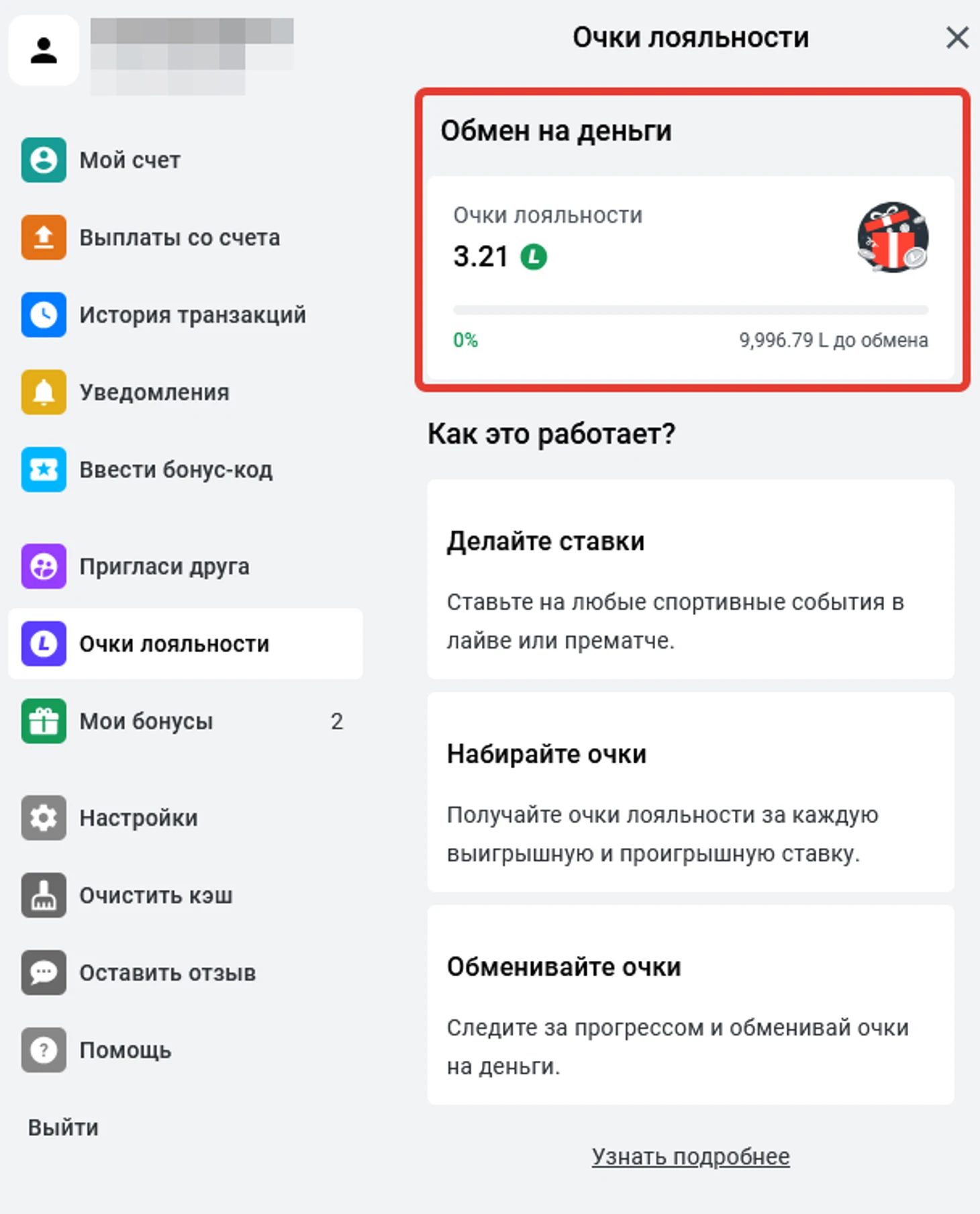
Task: Click the Обменивайте очки info card
Action: click(x=691, y=1005)
